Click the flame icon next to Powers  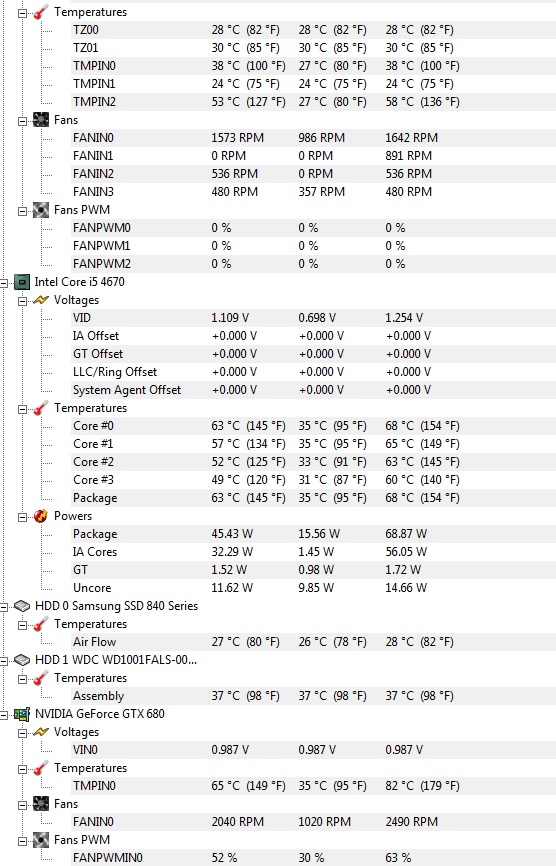[x=41, y=516]
